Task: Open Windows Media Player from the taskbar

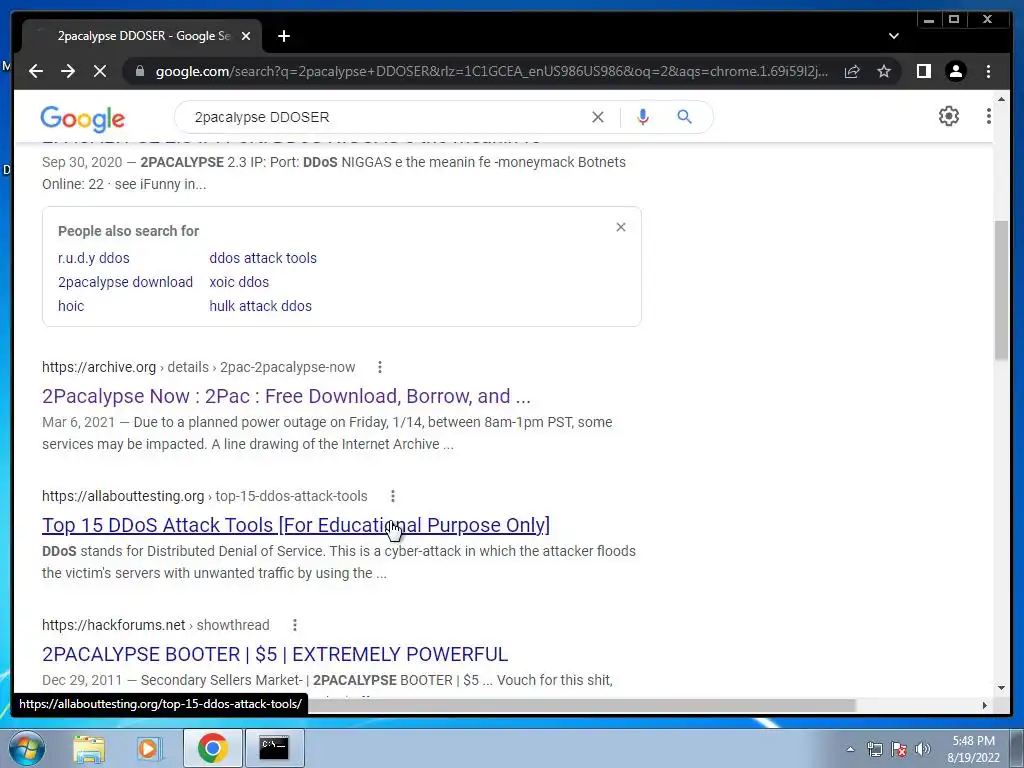Action: pyautogui.click(x=148, y=748)
